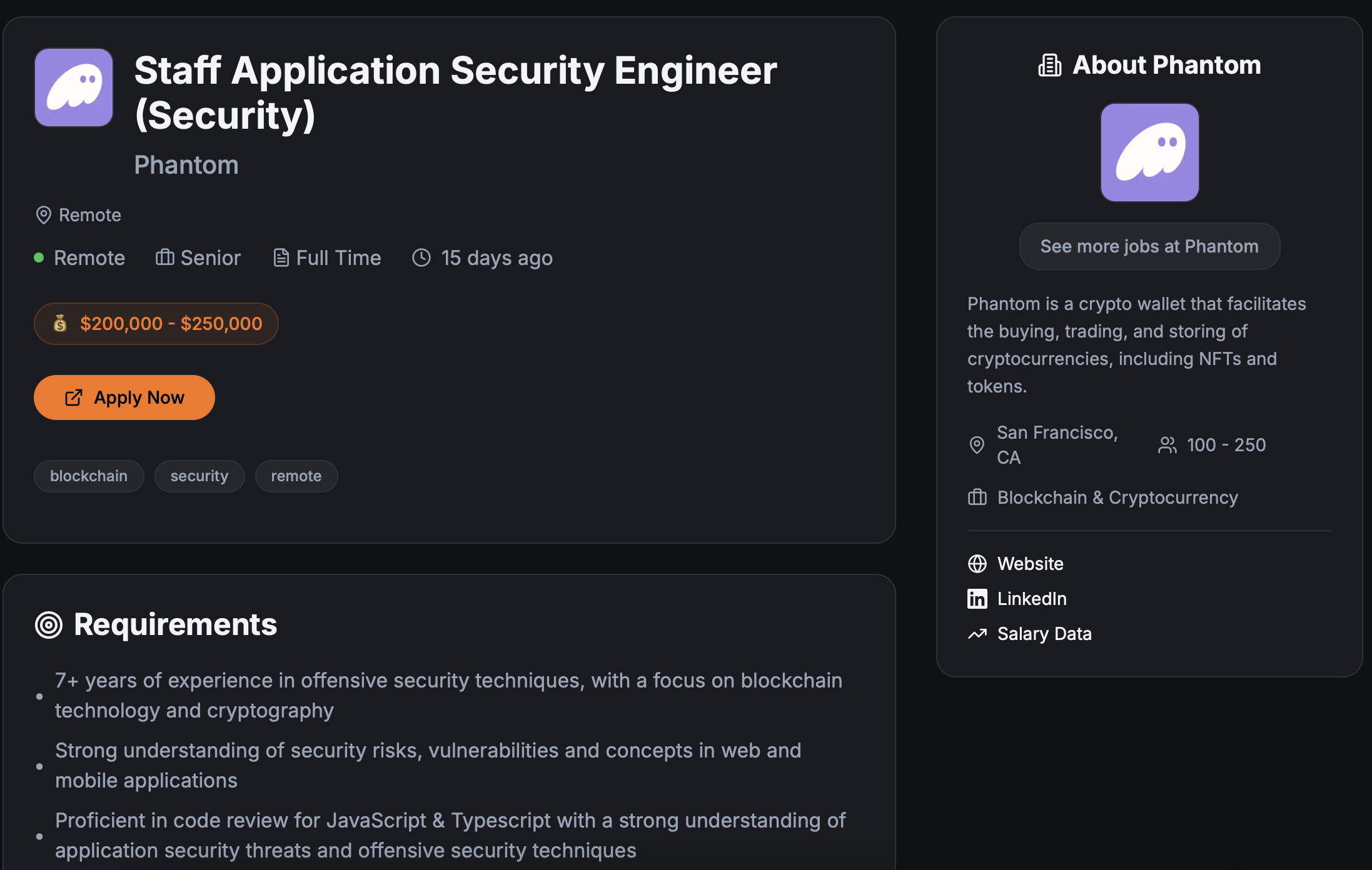The height and width of the screenshot is (870, 1372).
Task: Click the briefcase icon next to Senior
Action: pos(165,257)
